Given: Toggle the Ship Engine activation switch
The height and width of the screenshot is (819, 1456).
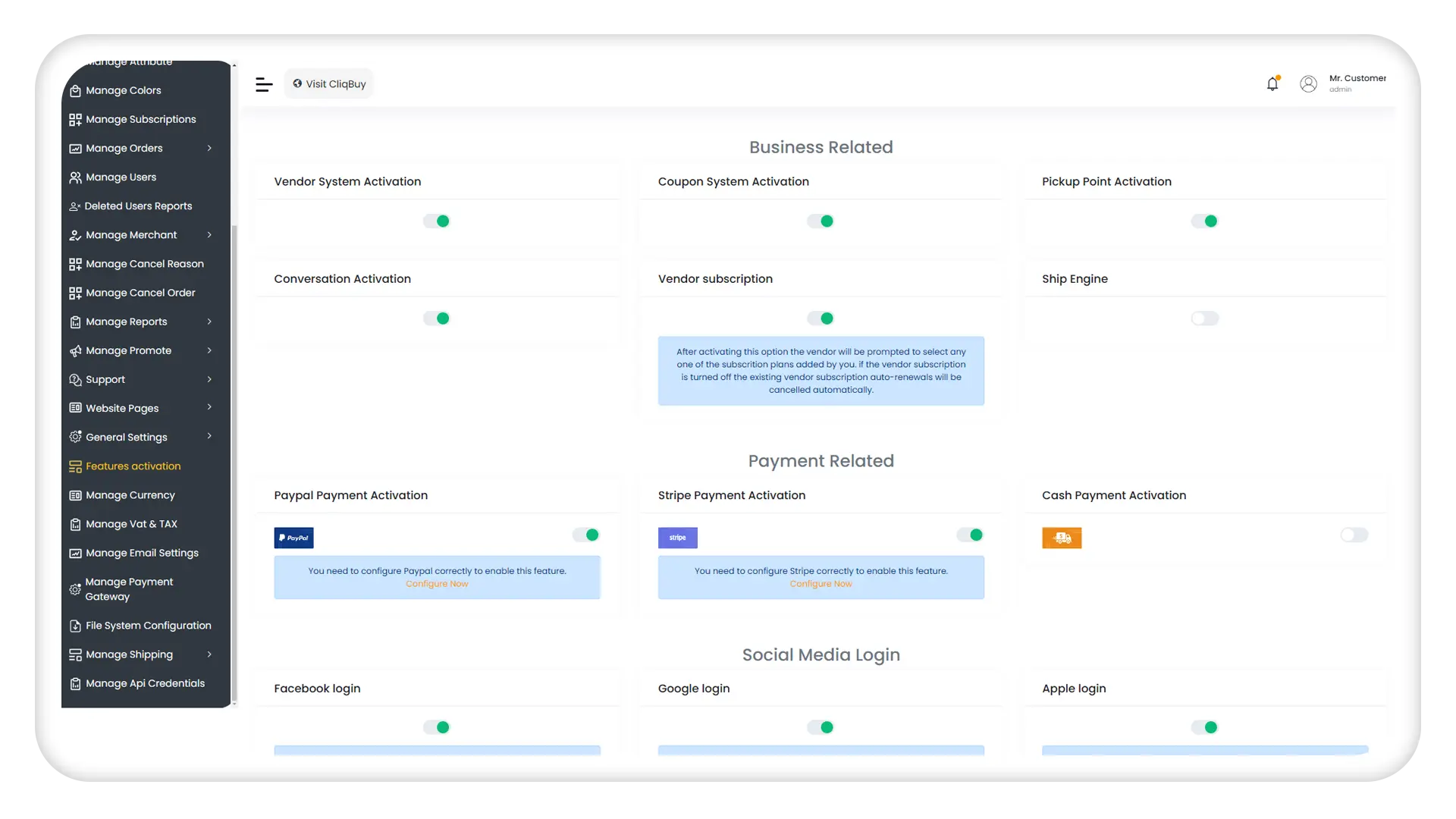Looking at the screenshot, I should tap(1205, 318).
